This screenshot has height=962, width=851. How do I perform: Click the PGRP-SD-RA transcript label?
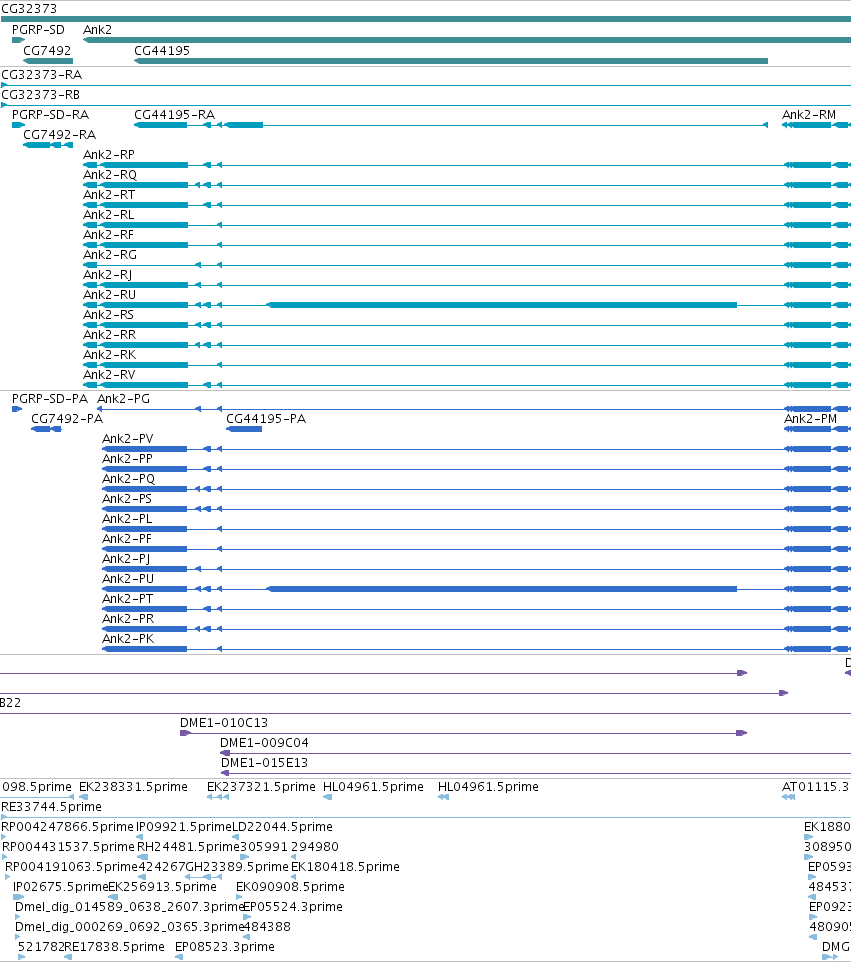50,115
